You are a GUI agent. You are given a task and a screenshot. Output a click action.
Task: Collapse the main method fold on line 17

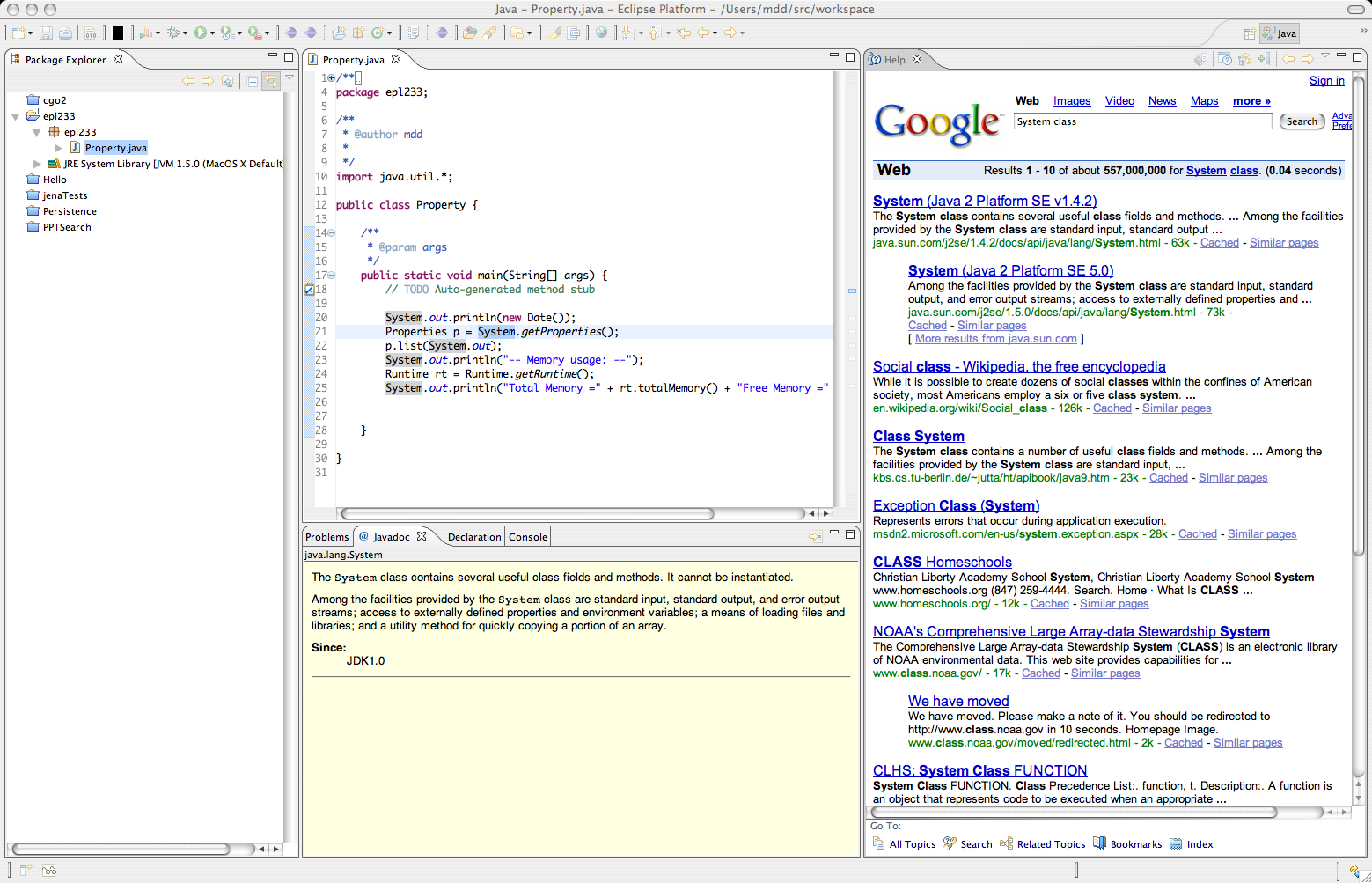331,275
